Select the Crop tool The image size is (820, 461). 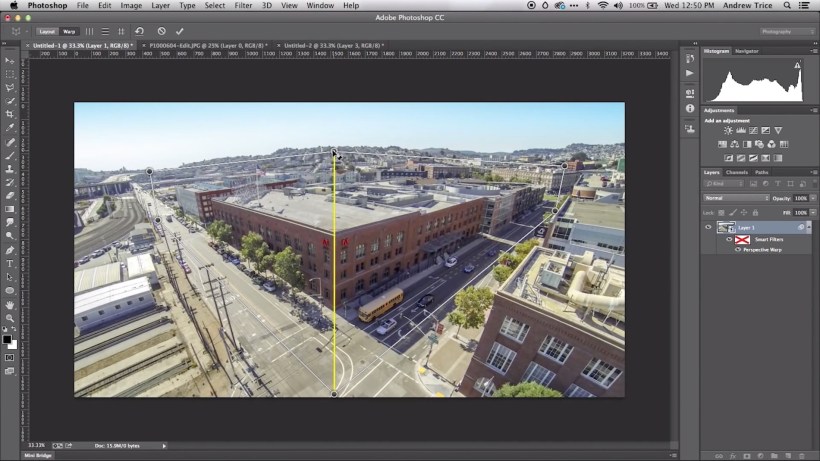(10, 115)
